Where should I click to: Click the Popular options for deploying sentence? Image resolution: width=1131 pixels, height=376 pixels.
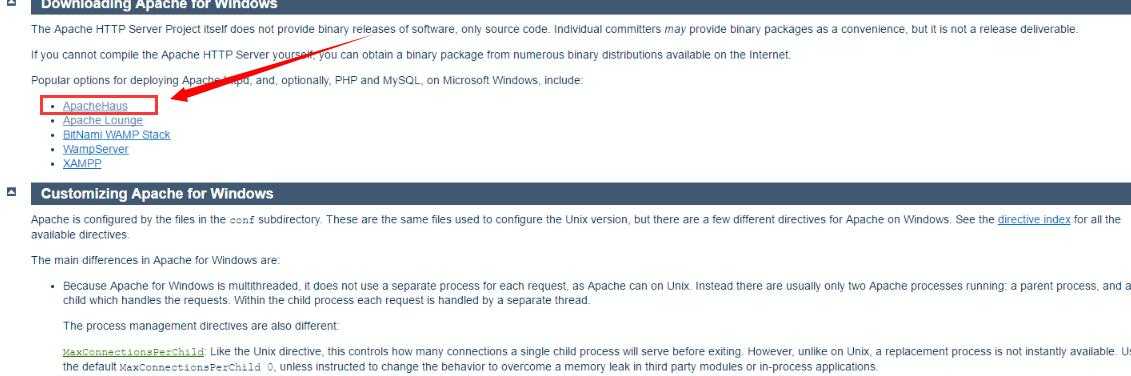click(x=307, y=80)
